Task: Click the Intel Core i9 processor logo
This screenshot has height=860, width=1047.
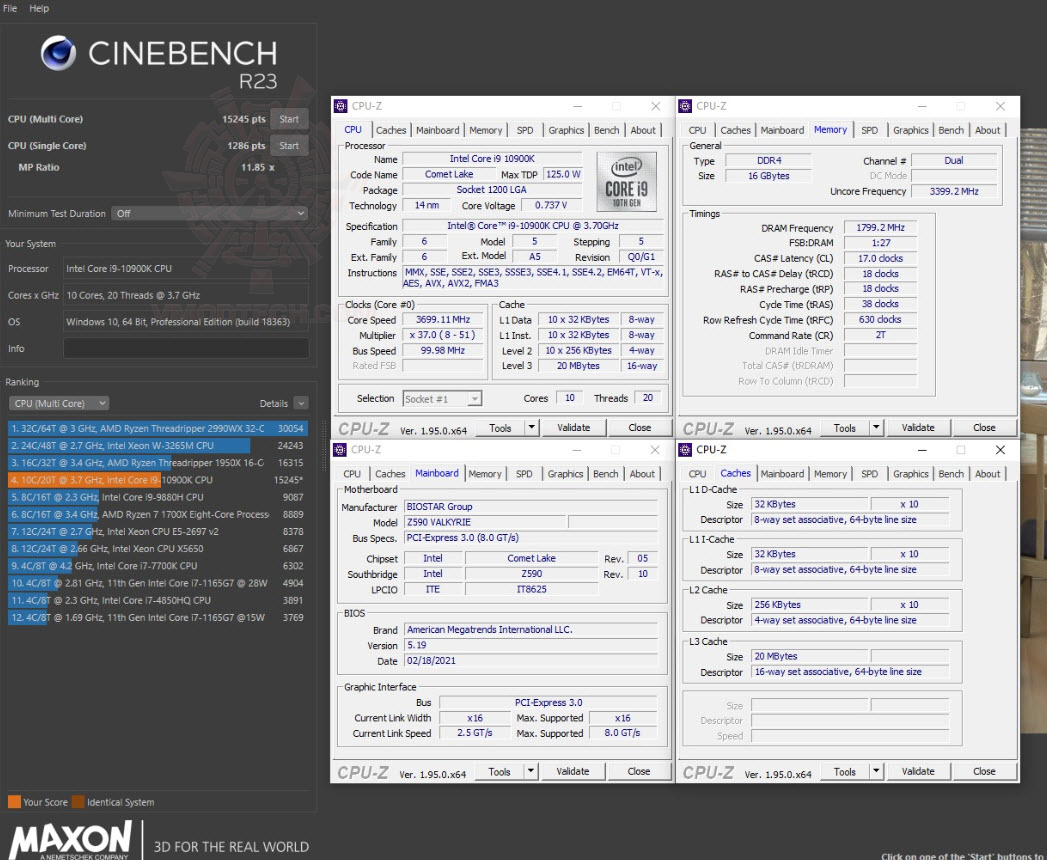Action: (626, 182)
